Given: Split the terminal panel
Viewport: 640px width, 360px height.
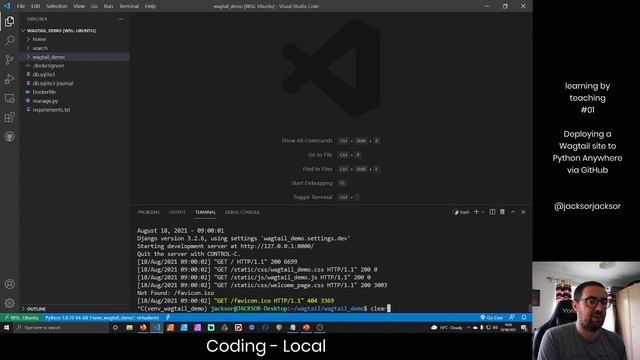Looking at the screenshot, I should [x=492, y=212].
